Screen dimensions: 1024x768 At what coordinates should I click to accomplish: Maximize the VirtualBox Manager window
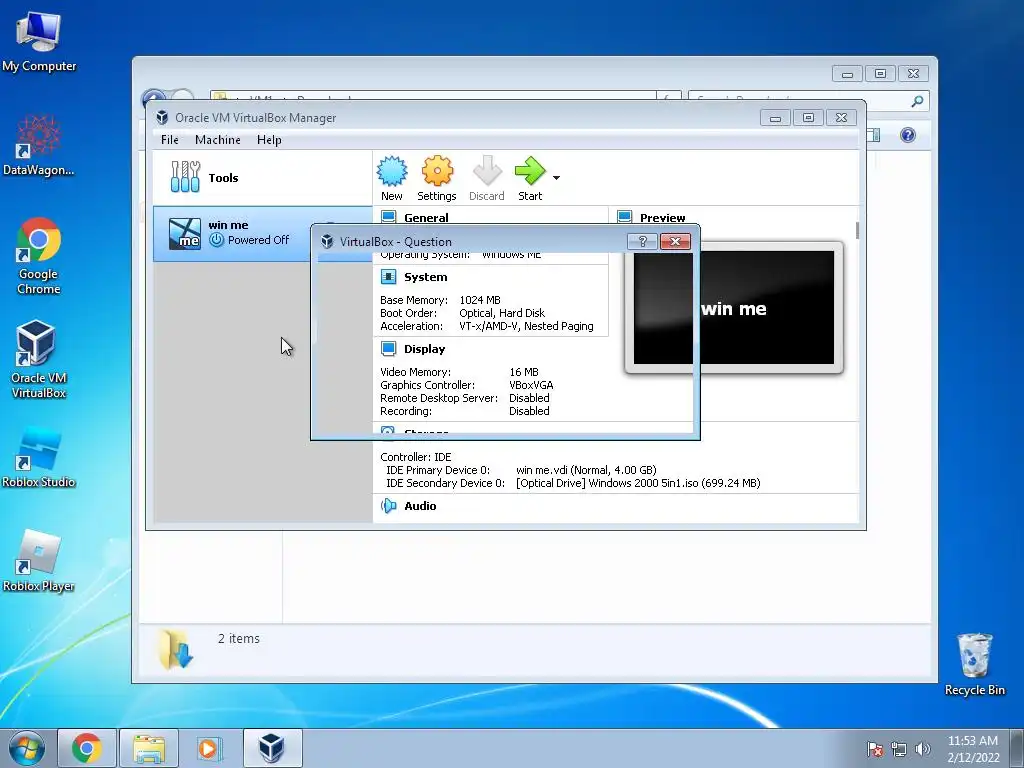tap(808, 118)
